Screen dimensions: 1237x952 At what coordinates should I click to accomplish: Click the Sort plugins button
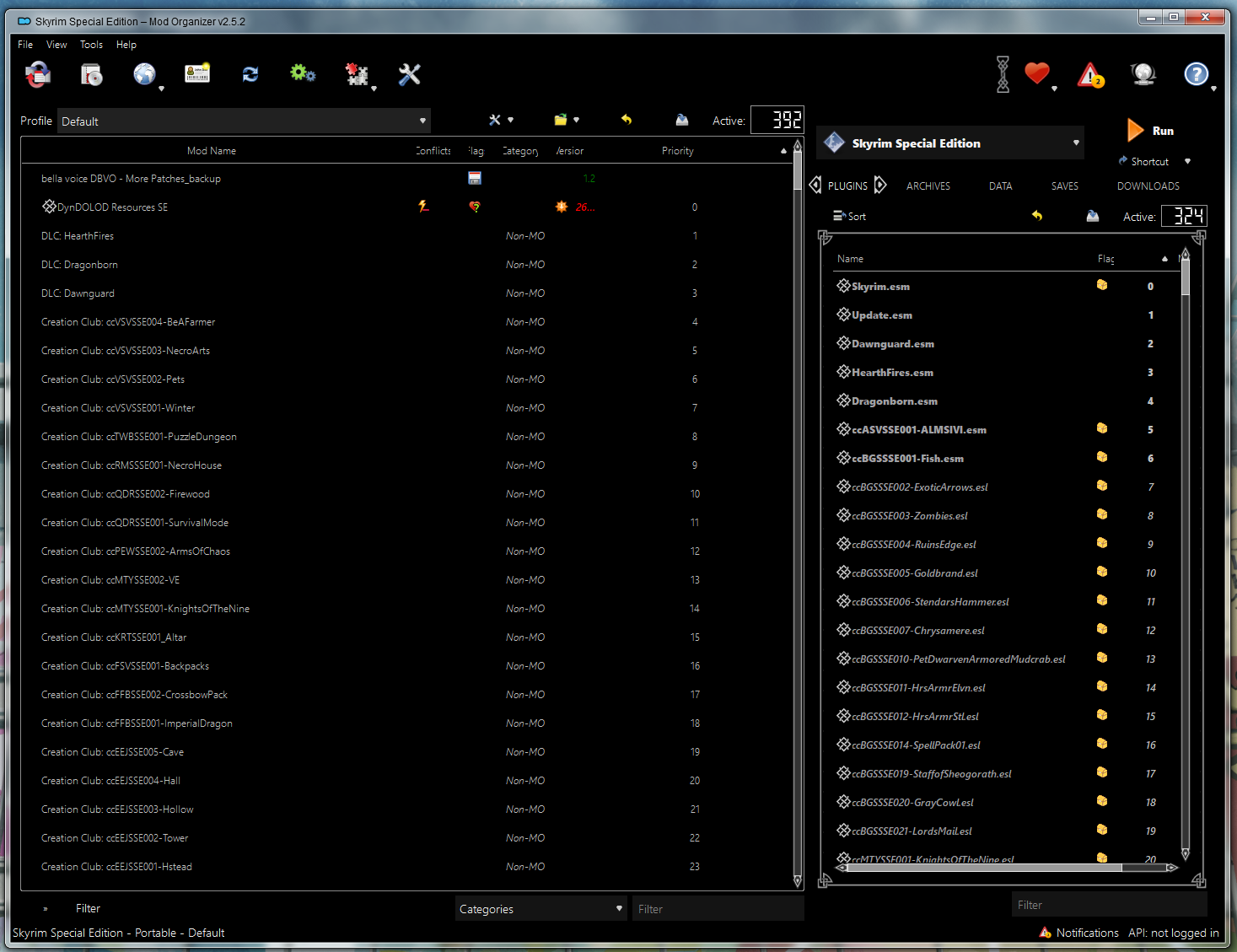pos(849,216)
